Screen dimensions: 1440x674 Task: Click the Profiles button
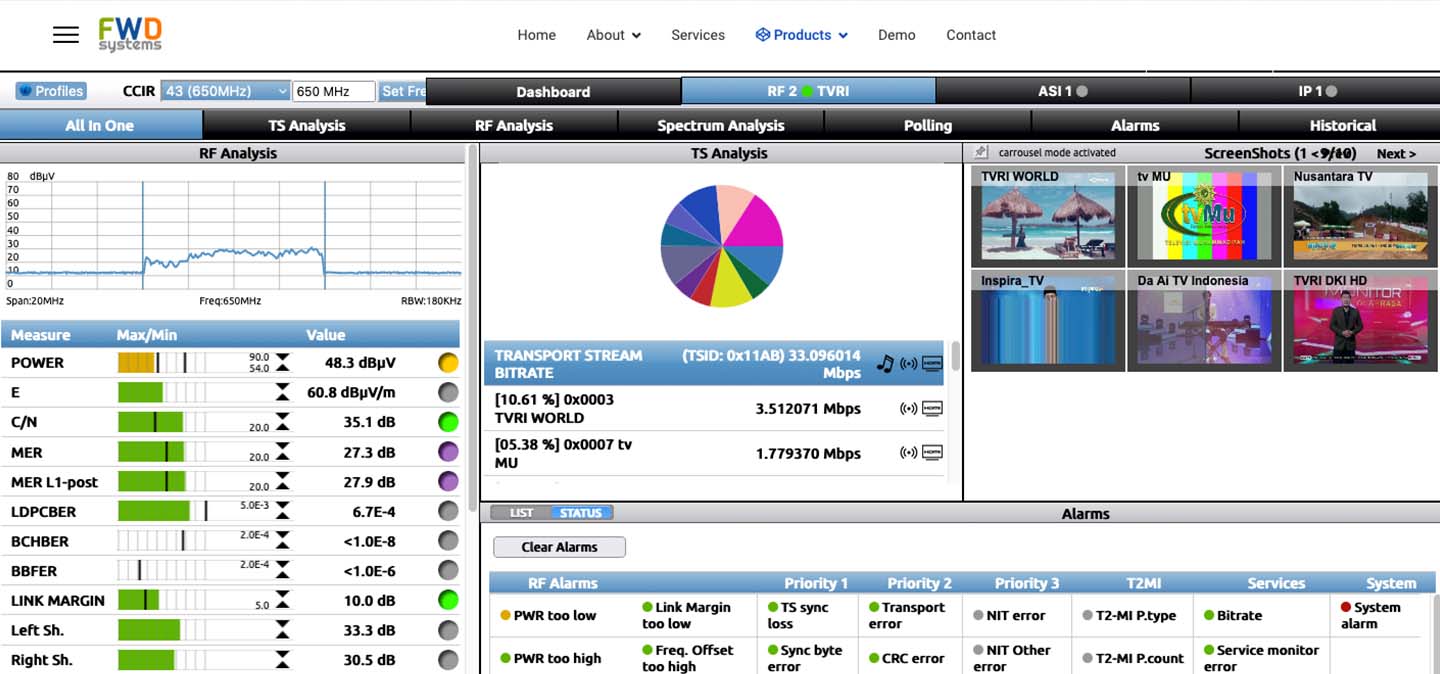[51, 91]
